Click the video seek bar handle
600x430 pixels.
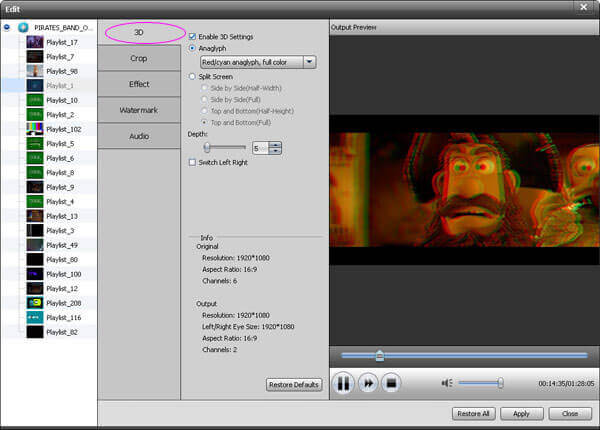[x=379, y=355]
